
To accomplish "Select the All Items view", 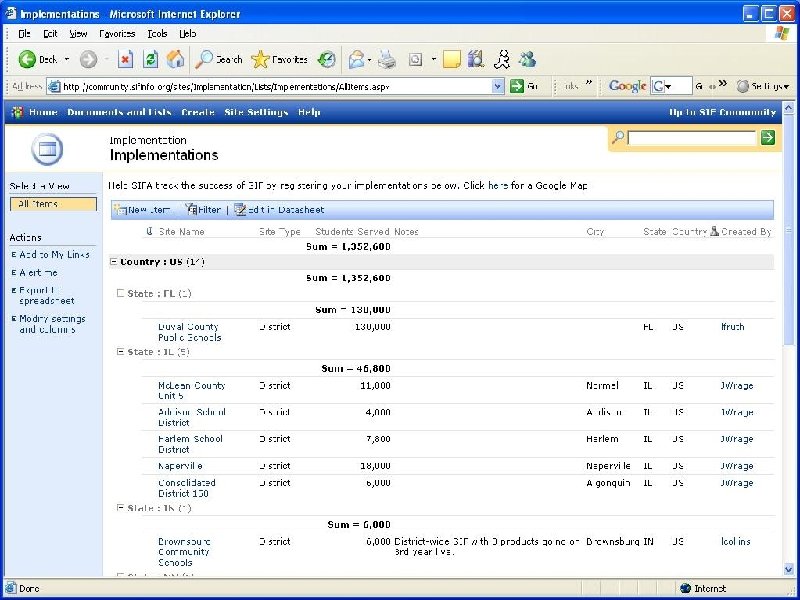I will point(53,204).
